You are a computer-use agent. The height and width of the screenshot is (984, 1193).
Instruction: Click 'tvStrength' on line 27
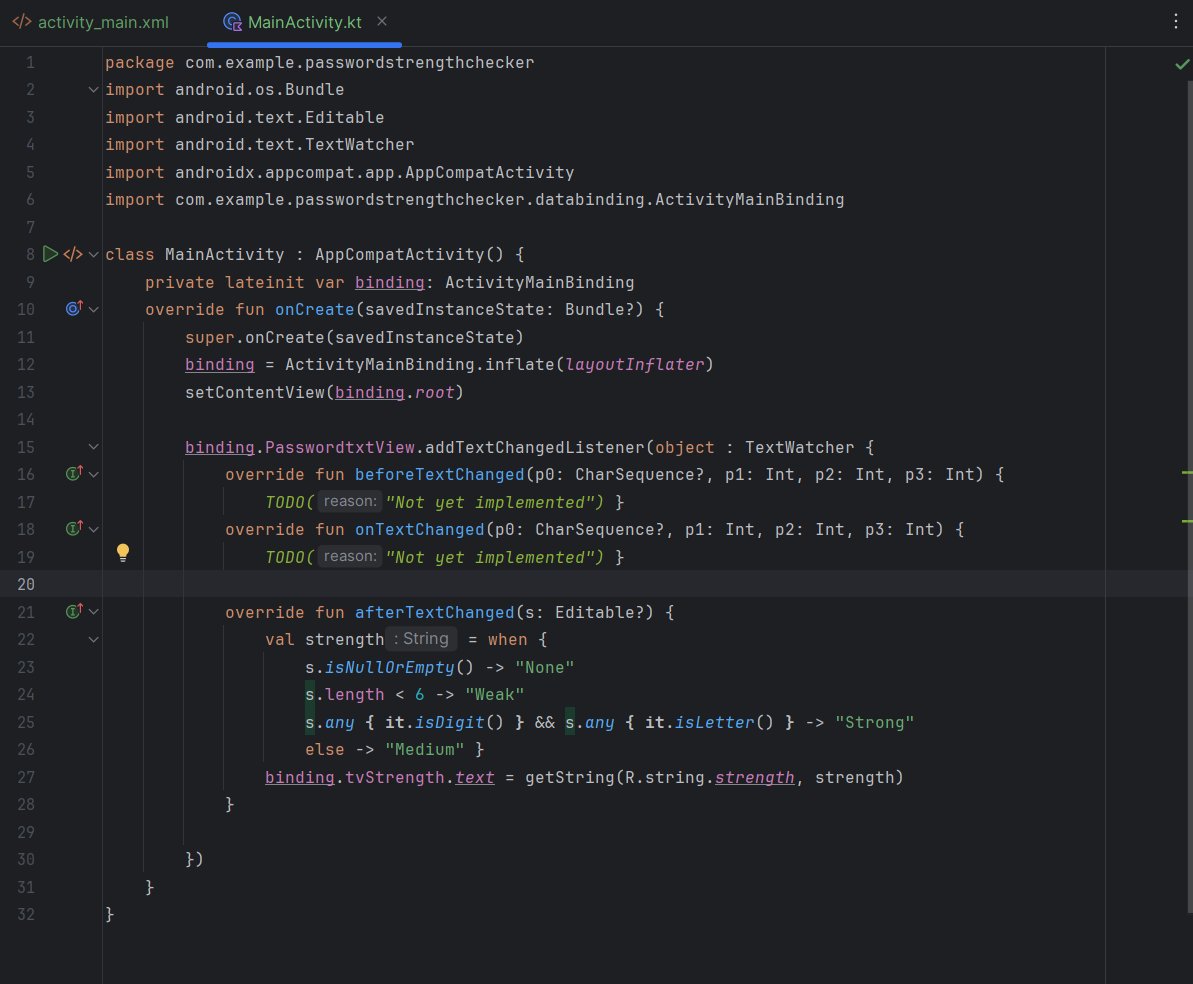coord(395,778)
